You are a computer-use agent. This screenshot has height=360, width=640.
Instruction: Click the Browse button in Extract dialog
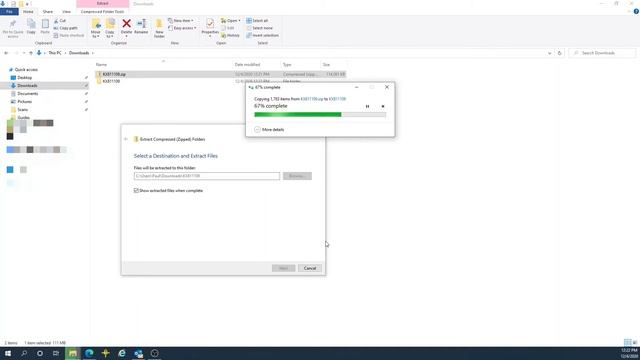pos(297,176)
